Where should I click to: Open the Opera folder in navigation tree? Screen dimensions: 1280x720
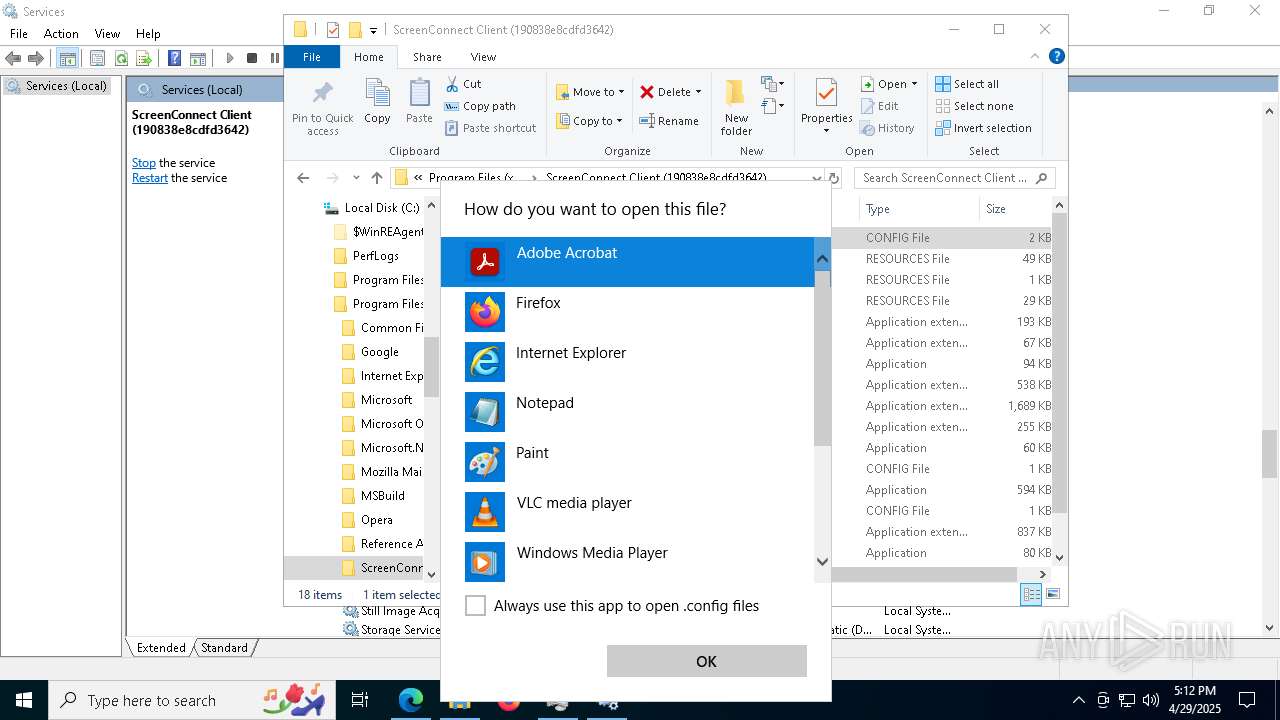368,520
